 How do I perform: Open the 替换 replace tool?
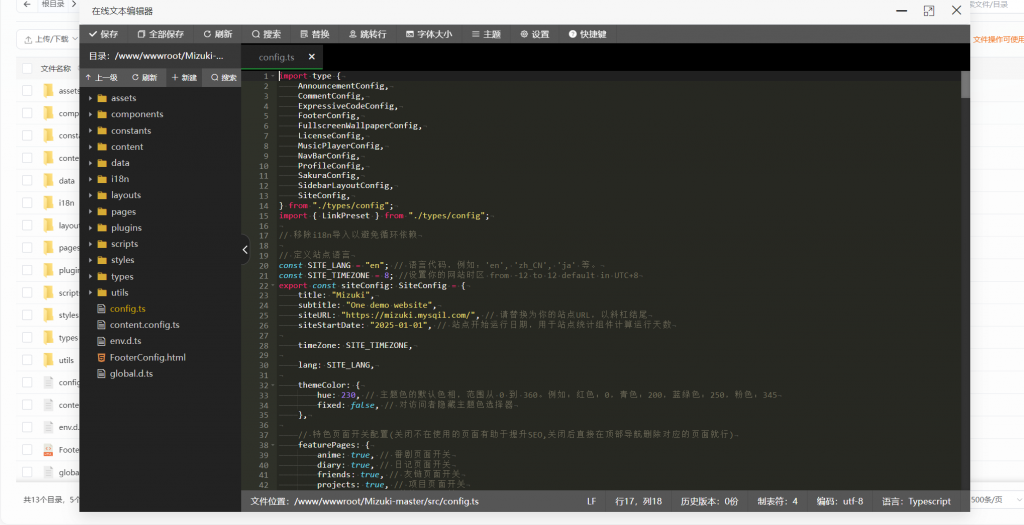pyautogui.click(x=314, y=34)
